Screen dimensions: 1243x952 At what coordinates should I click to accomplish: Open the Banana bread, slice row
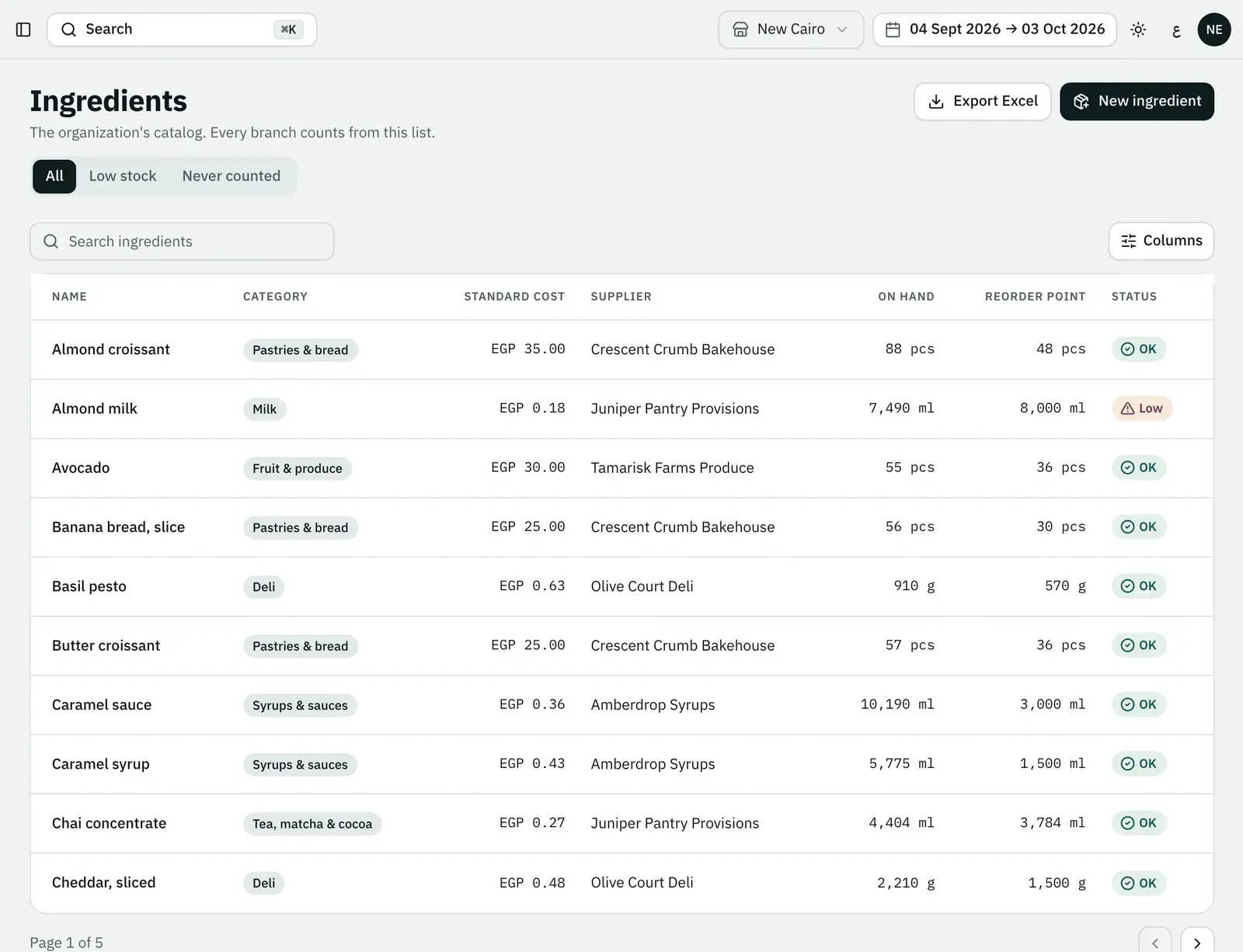point(621,527)
